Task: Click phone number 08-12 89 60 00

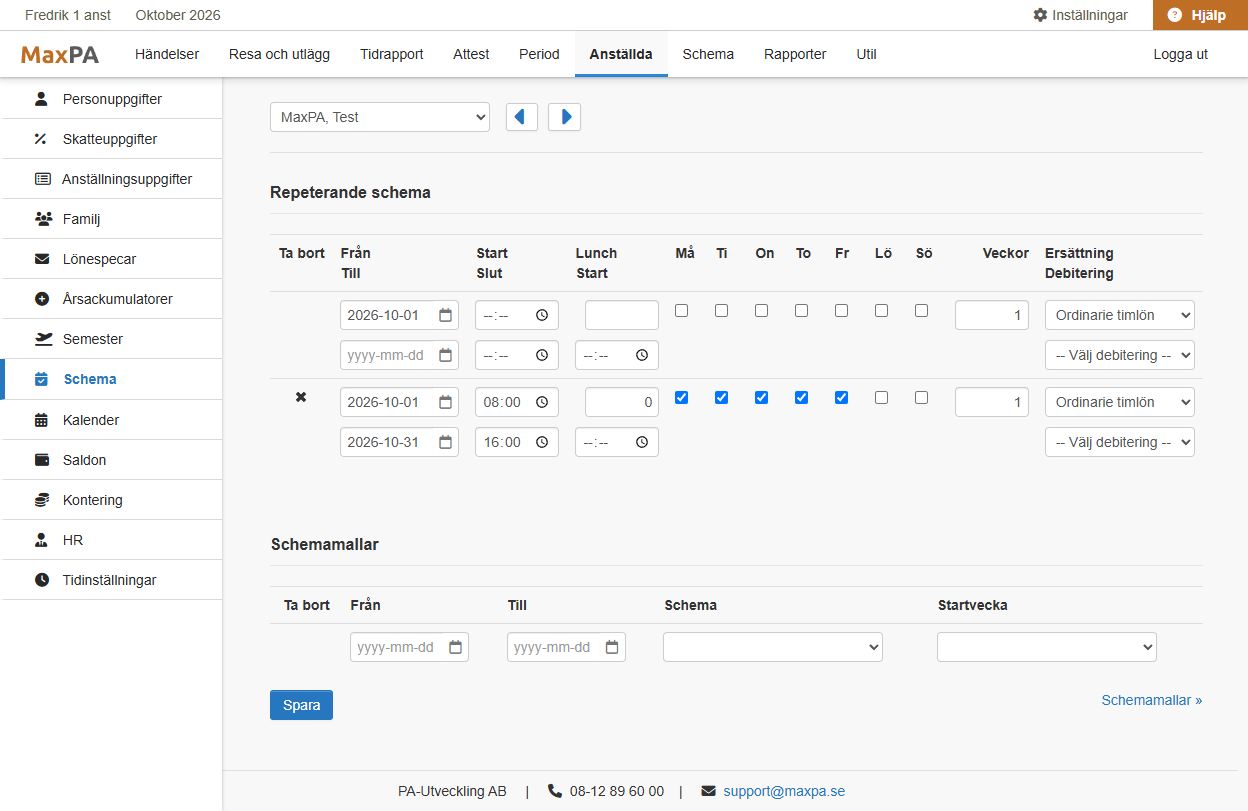Action: [616, 791]
